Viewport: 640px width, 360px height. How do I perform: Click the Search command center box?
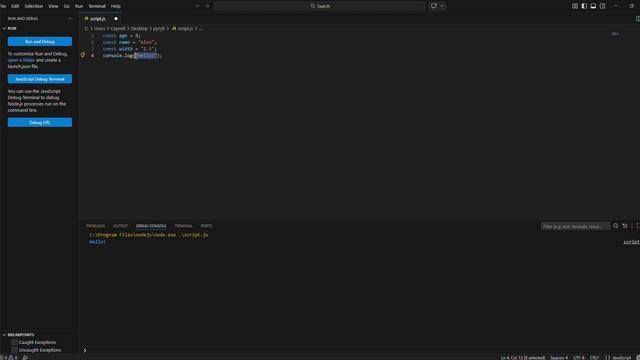click(x=320, y=6)
